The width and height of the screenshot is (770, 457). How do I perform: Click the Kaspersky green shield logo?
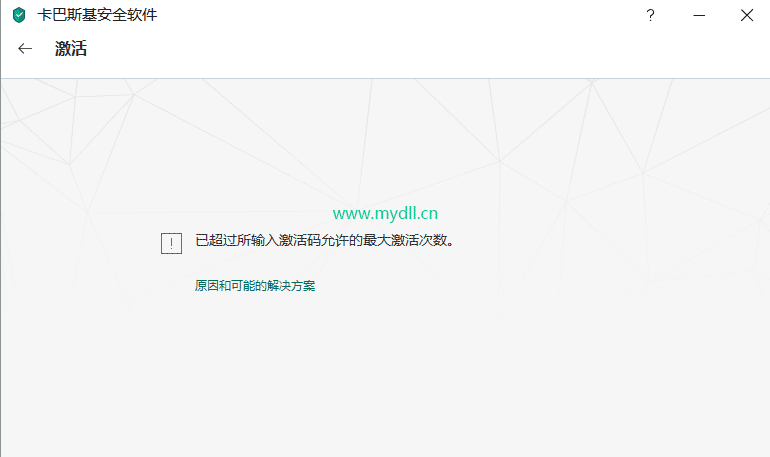tap(19, 15)
